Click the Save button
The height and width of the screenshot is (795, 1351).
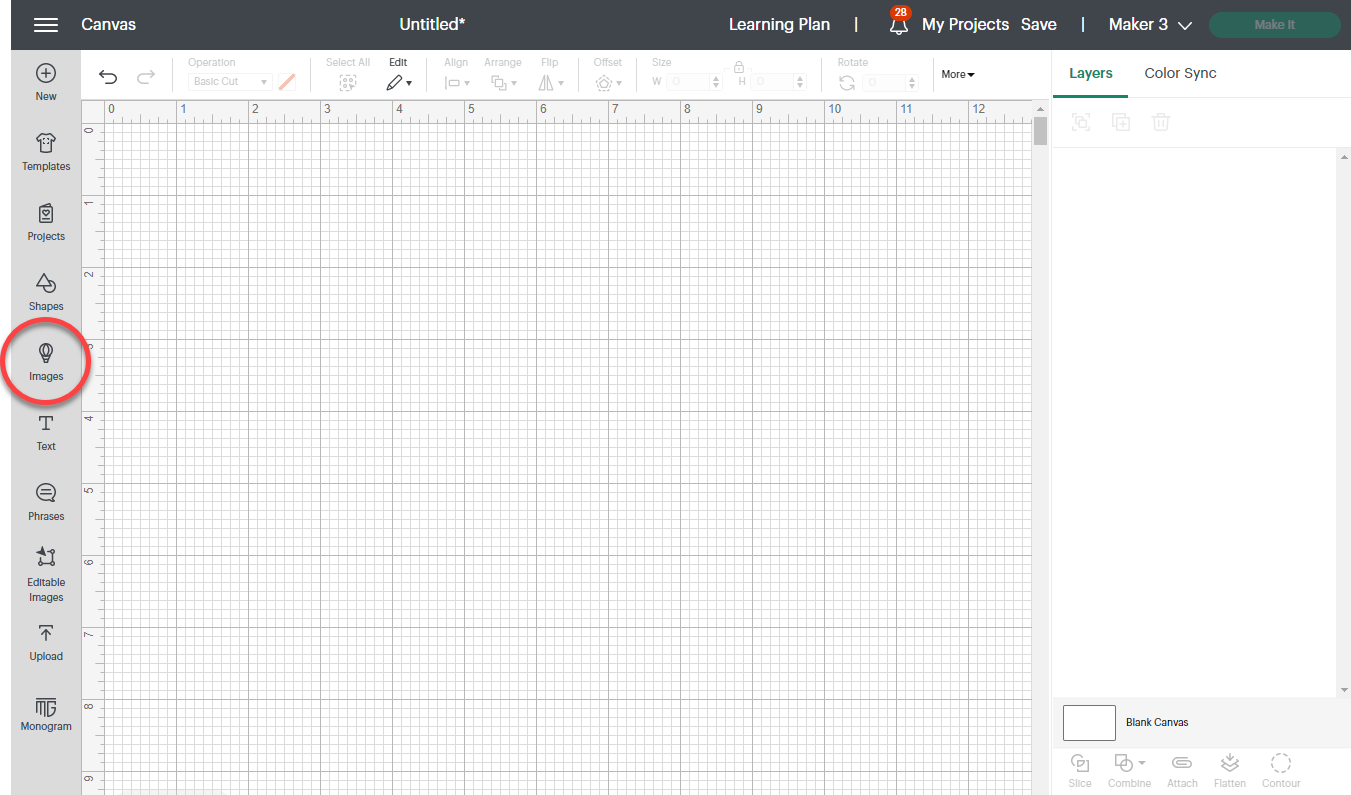tap(1038, 25)
